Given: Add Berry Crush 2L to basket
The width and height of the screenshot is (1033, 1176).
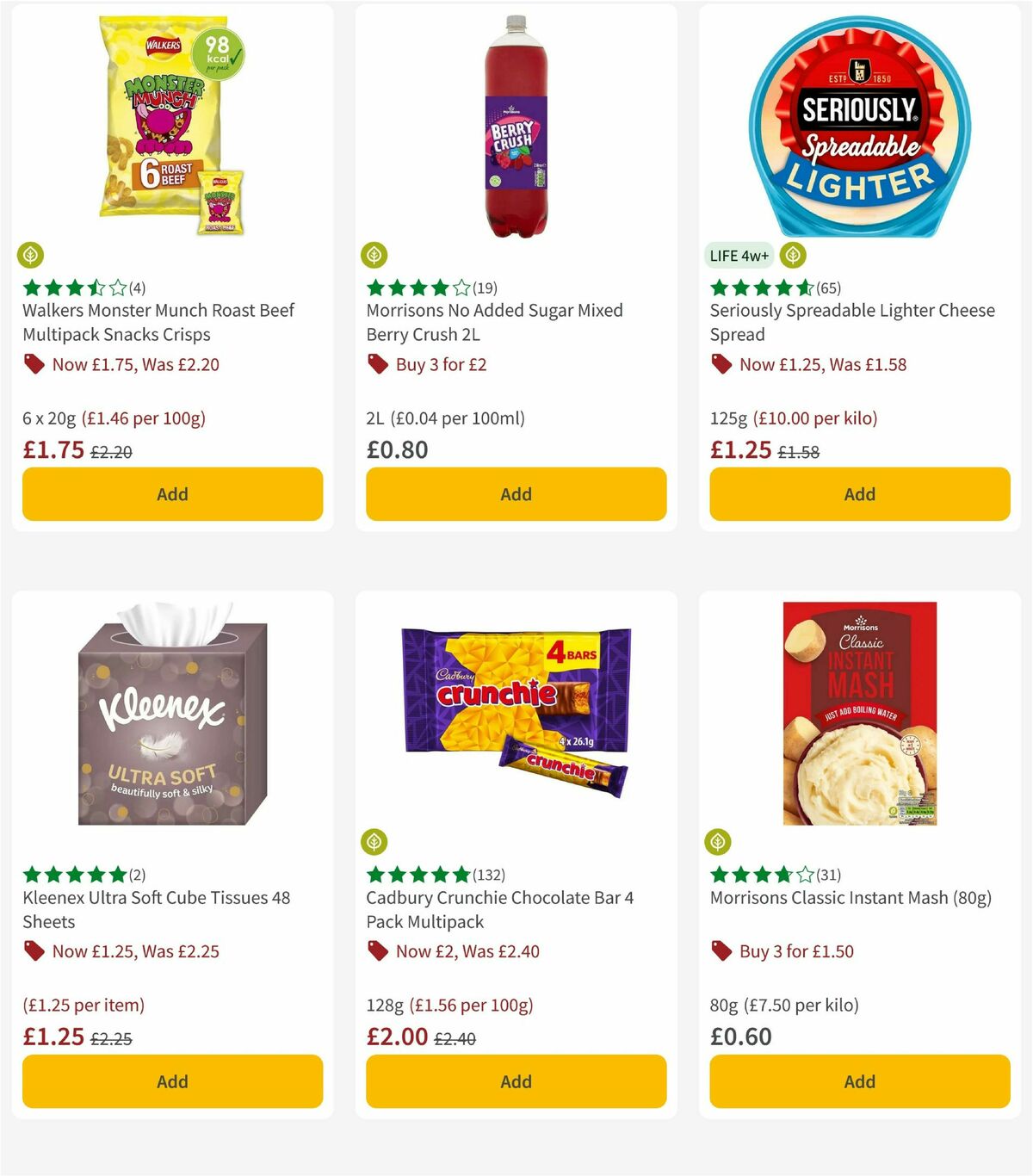Looking at the screenshot, I should tap(516, 494).
